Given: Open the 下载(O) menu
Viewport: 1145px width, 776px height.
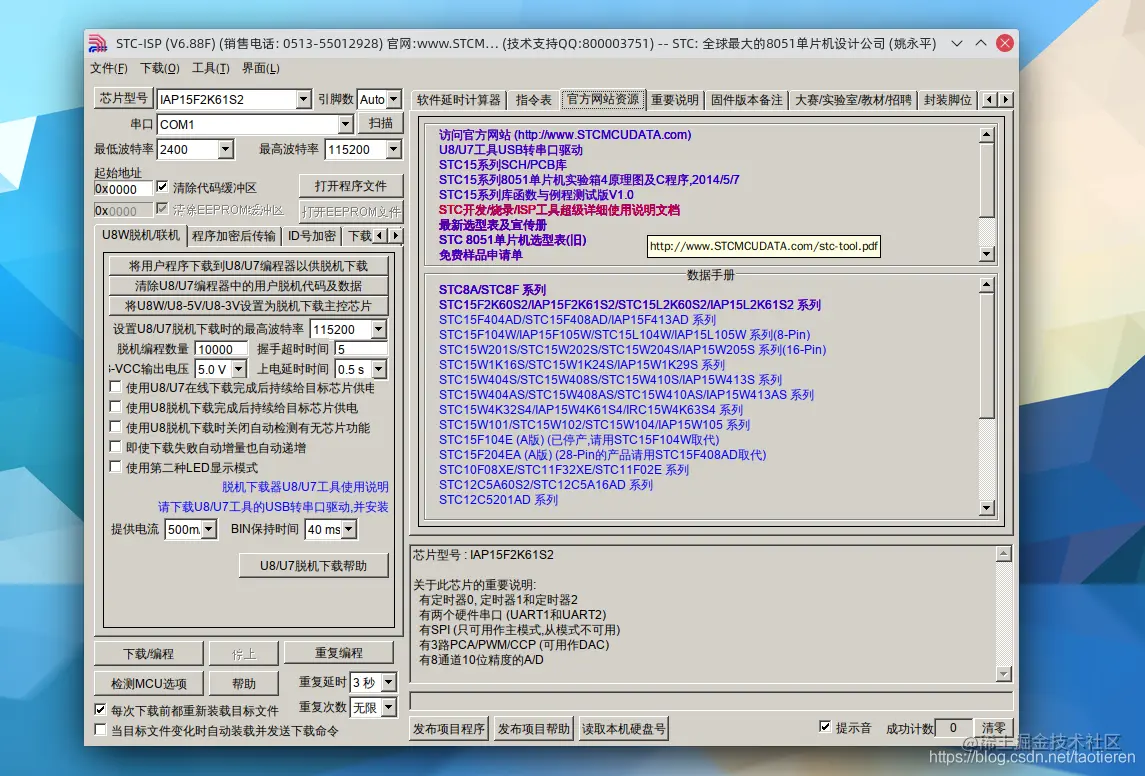Looking at the screenshot, I should tap(160, 68).
